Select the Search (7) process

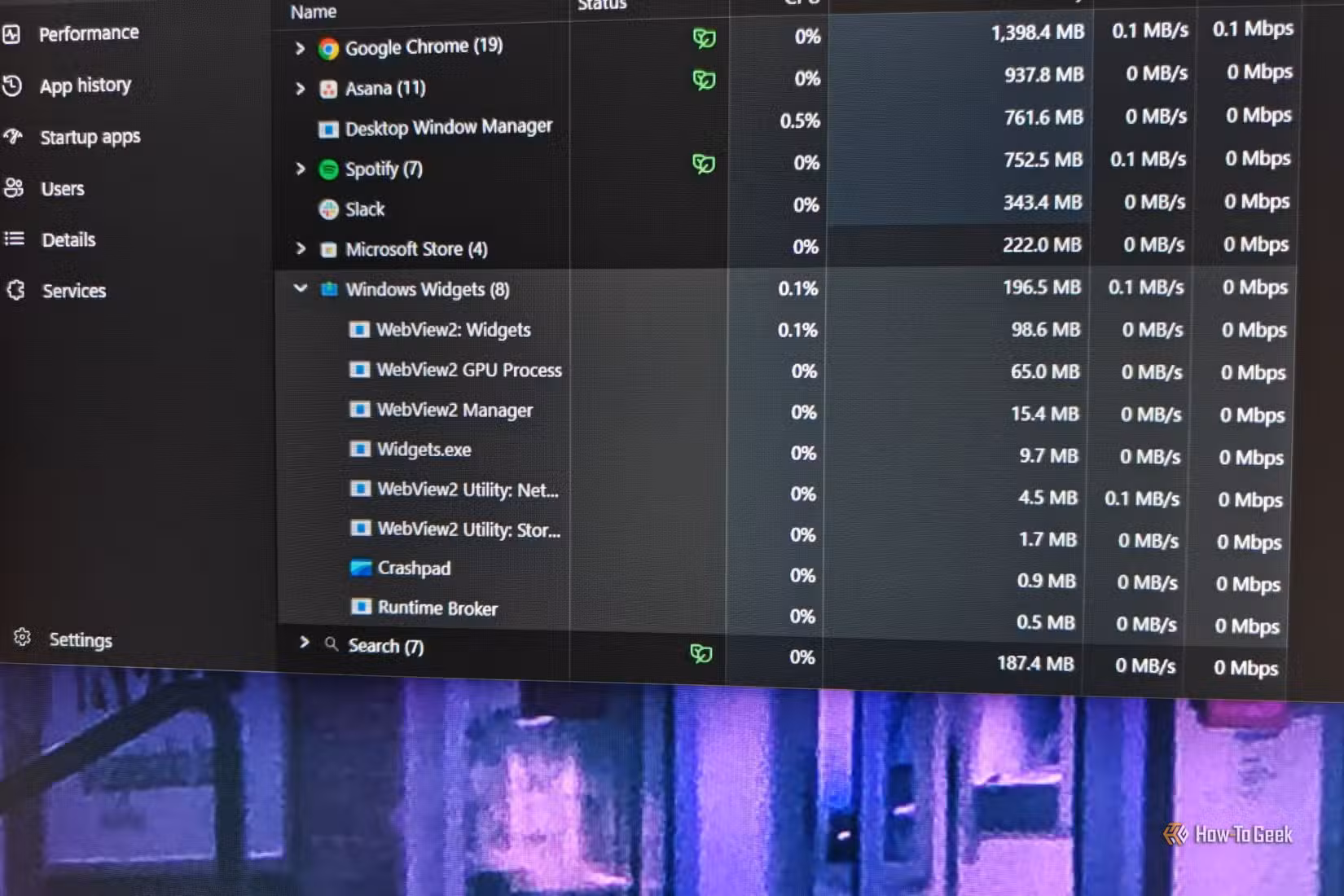pyautogui.click(x=386, y=646)
